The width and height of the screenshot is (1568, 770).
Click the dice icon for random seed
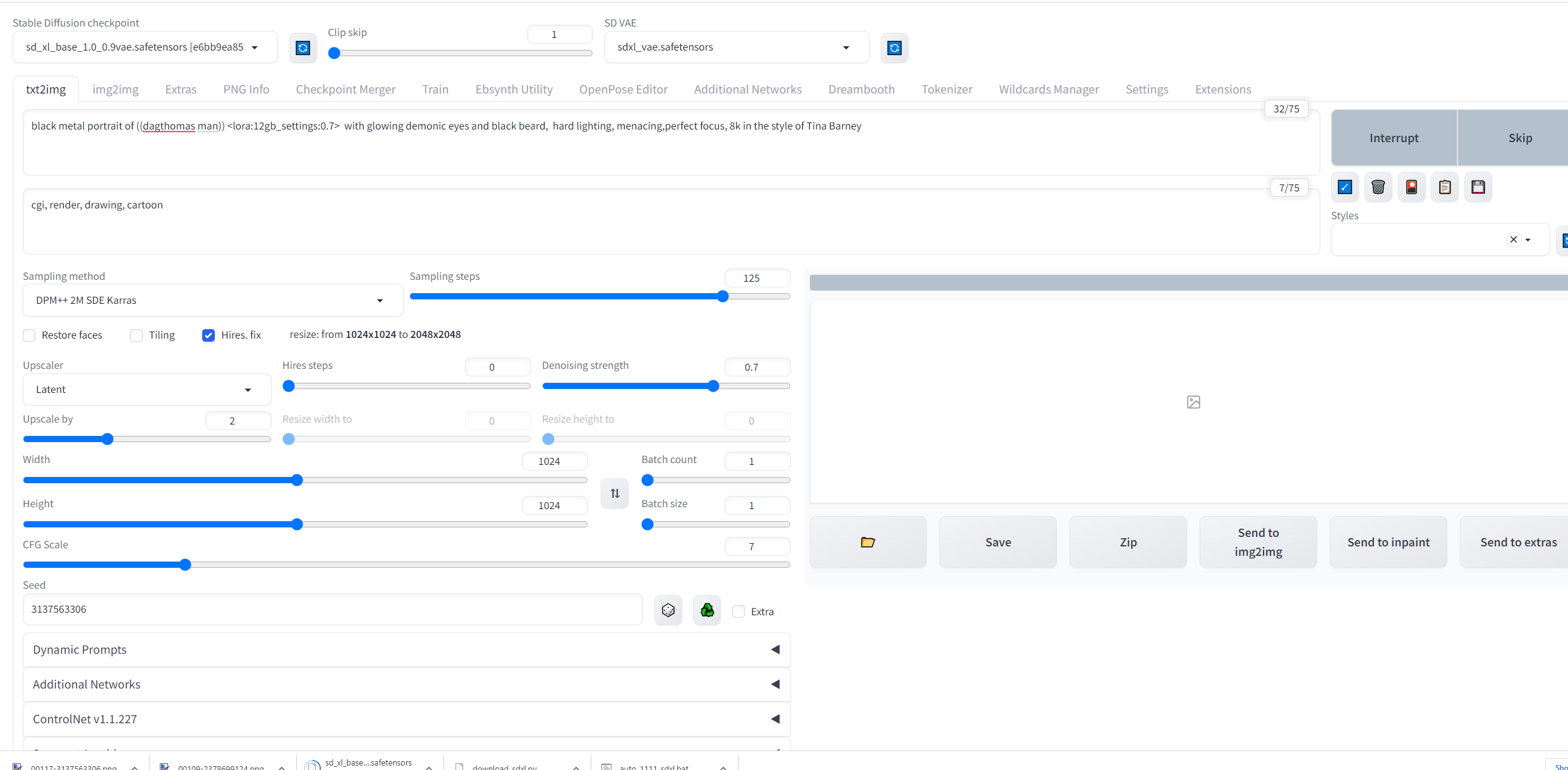coord(668,610)
